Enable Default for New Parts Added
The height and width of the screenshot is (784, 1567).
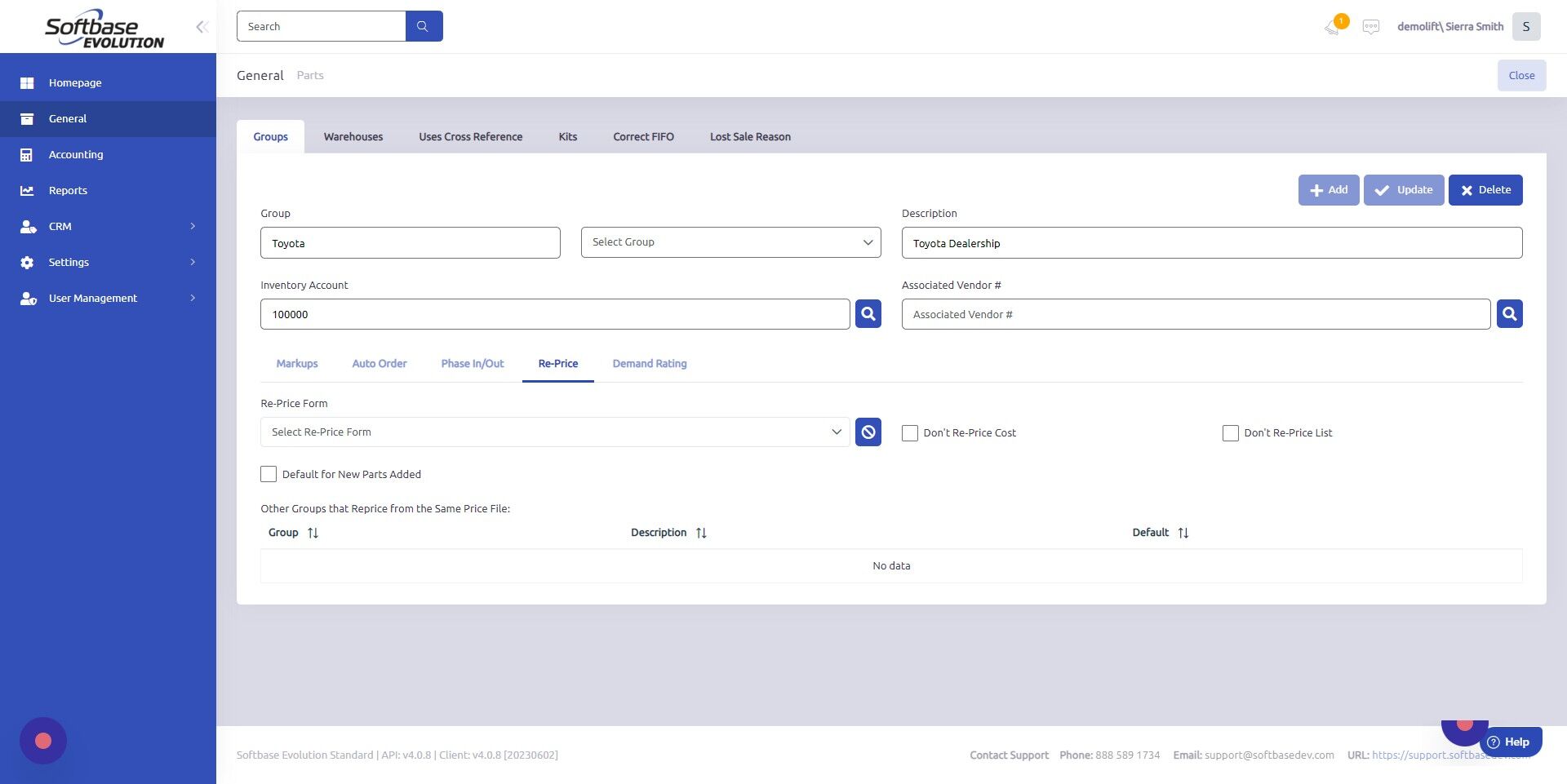point(269,474)
